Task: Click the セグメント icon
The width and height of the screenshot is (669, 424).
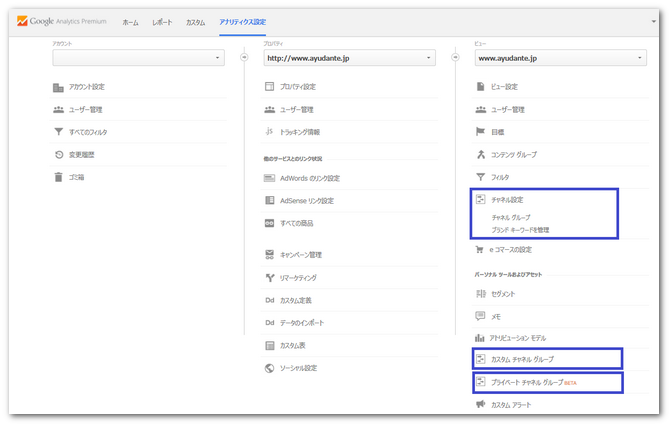Action: tap(480, 293)
